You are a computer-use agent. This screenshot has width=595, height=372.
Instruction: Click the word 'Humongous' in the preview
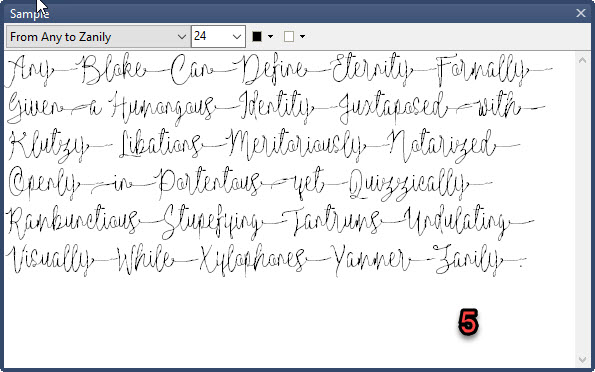click(x=162, y=107)
